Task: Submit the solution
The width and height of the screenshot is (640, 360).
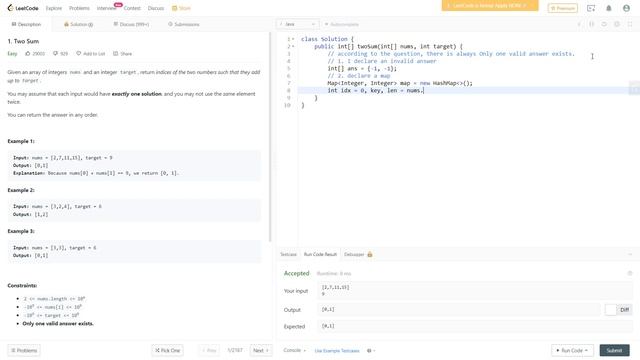Action: (x=614, y=351)
